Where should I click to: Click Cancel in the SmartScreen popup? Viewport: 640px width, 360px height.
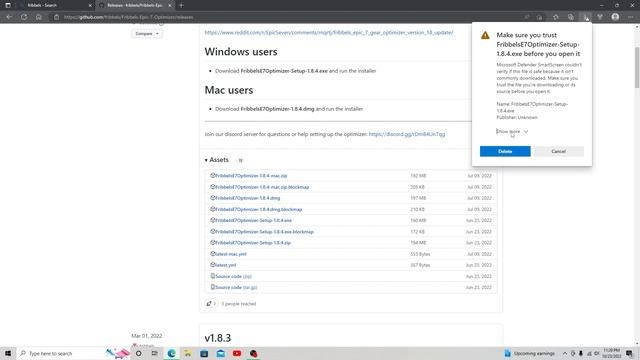pos(558,151)
